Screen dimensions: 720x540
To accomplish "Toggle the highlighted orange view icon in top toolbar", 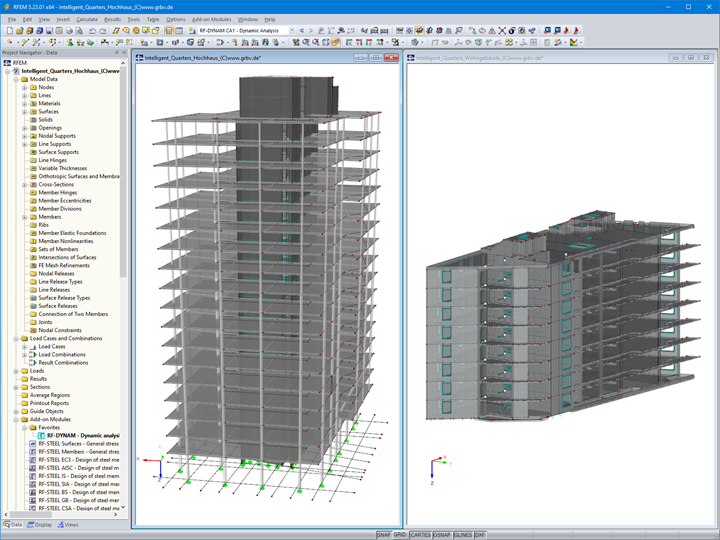I will coord(419,31).
